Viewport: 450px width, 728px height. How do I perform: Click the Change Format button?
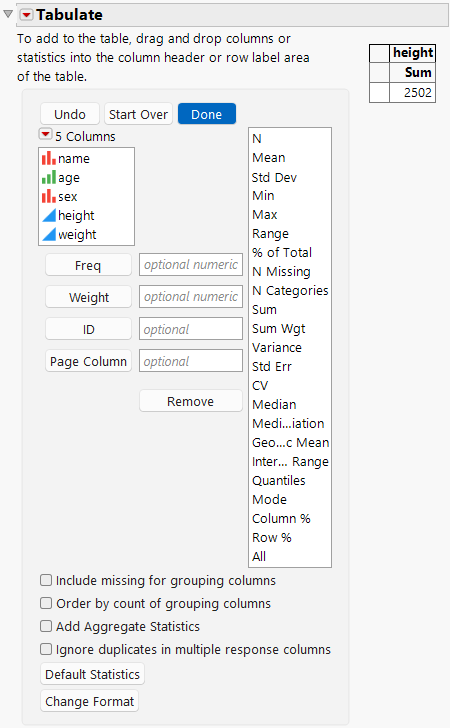click(90, 702)
